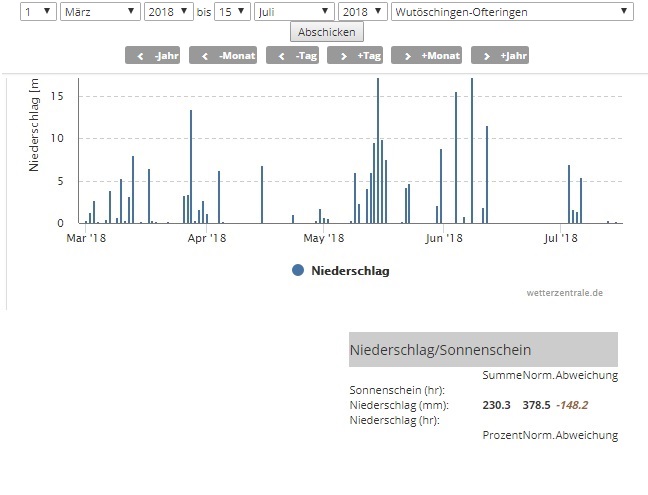Open the end day dropdown showing 15
The width and height of the screenshot is (648, 495).
(231, 11)
